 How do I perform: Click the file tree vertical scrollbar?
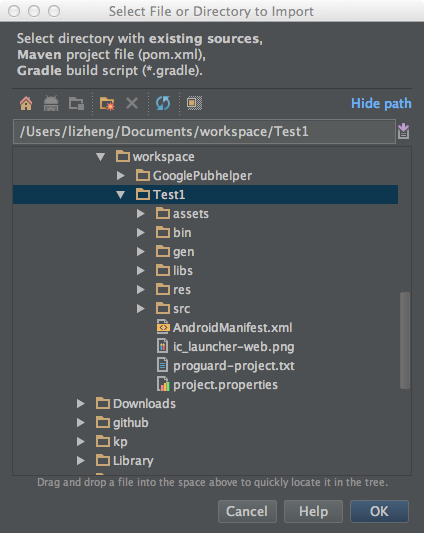(x=405, y=340)
